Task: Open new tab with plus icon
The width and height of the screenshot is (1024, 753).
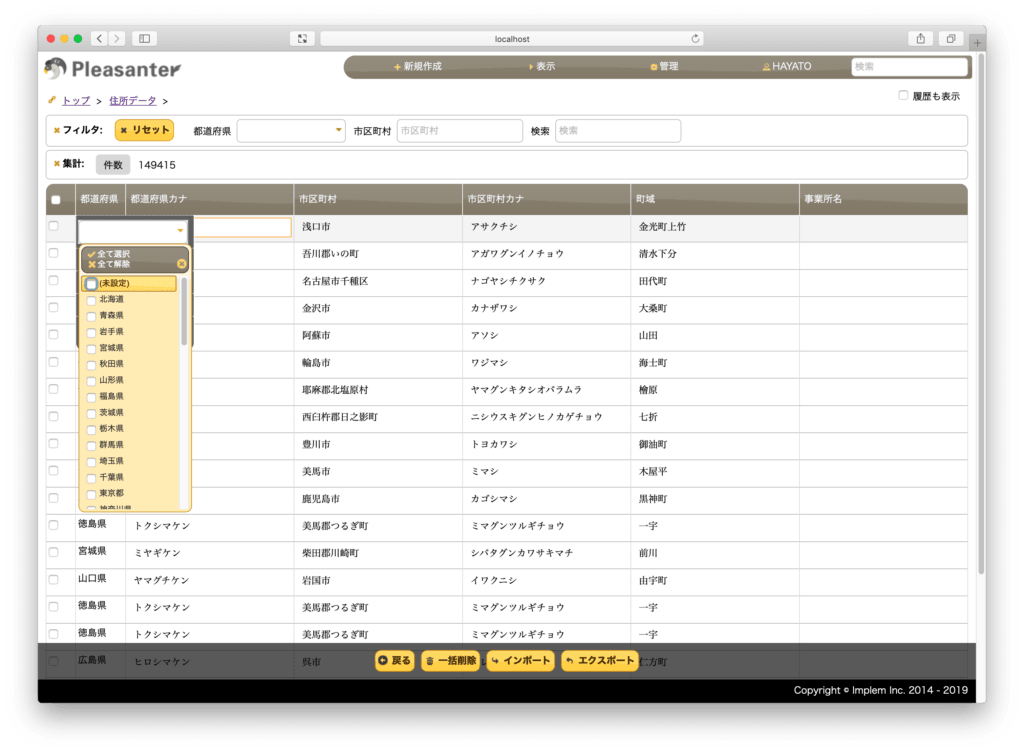Action: 977,42
